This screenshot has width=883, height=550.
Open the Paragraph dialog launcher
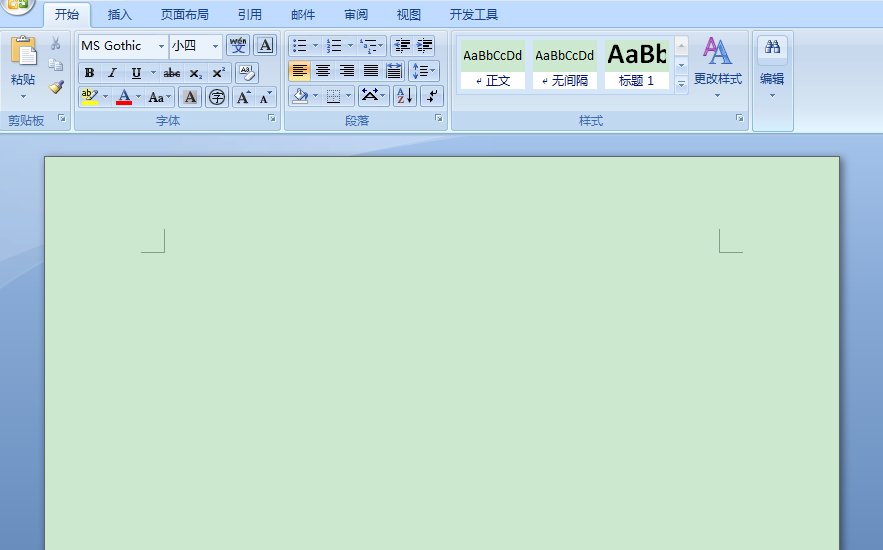[x=438, y=118]
